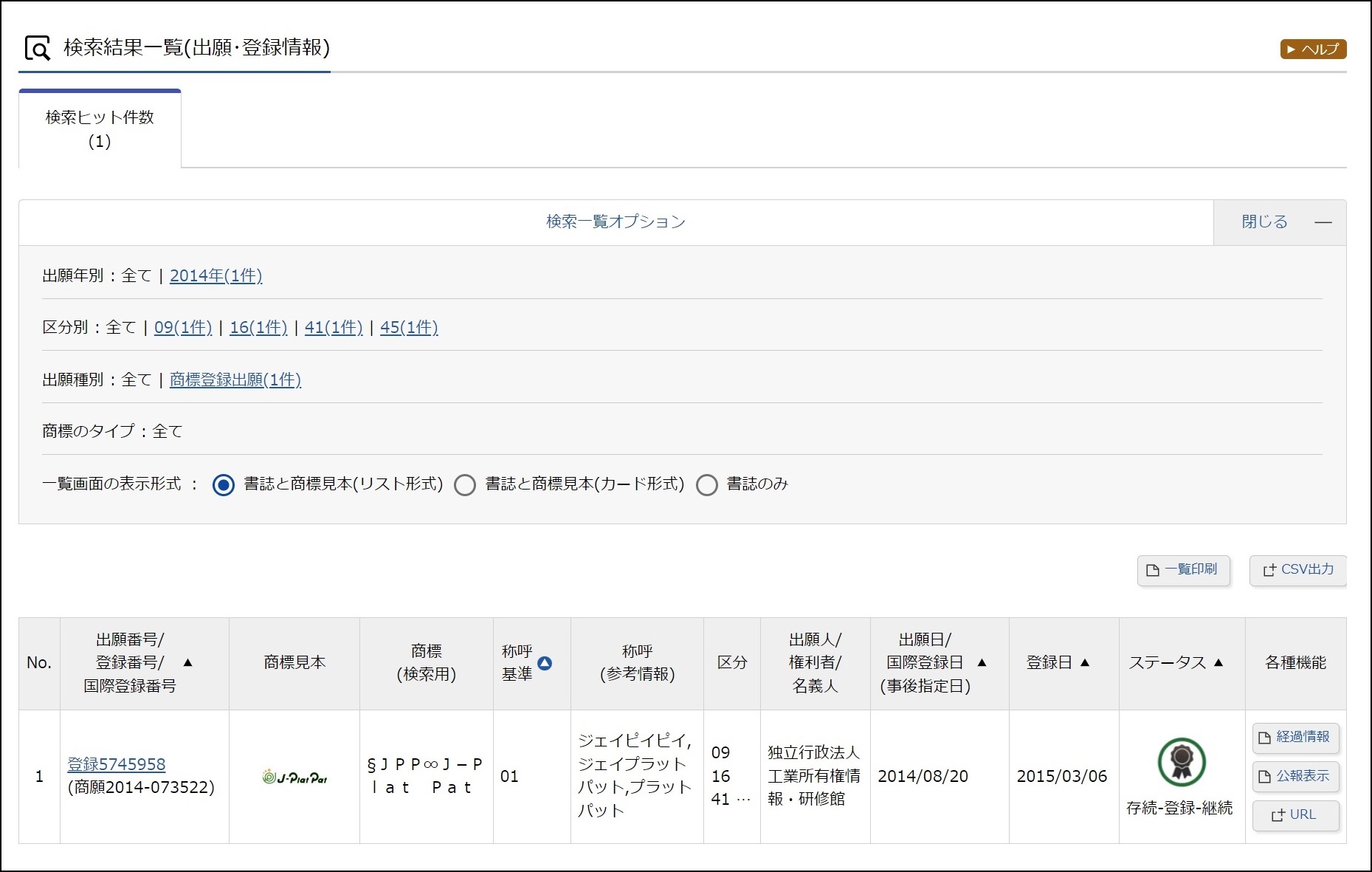Screen dimensions: 1372x872
Task: Sort by 出願番号/登録番号 column arrow
Action: (x=187, y=663)
